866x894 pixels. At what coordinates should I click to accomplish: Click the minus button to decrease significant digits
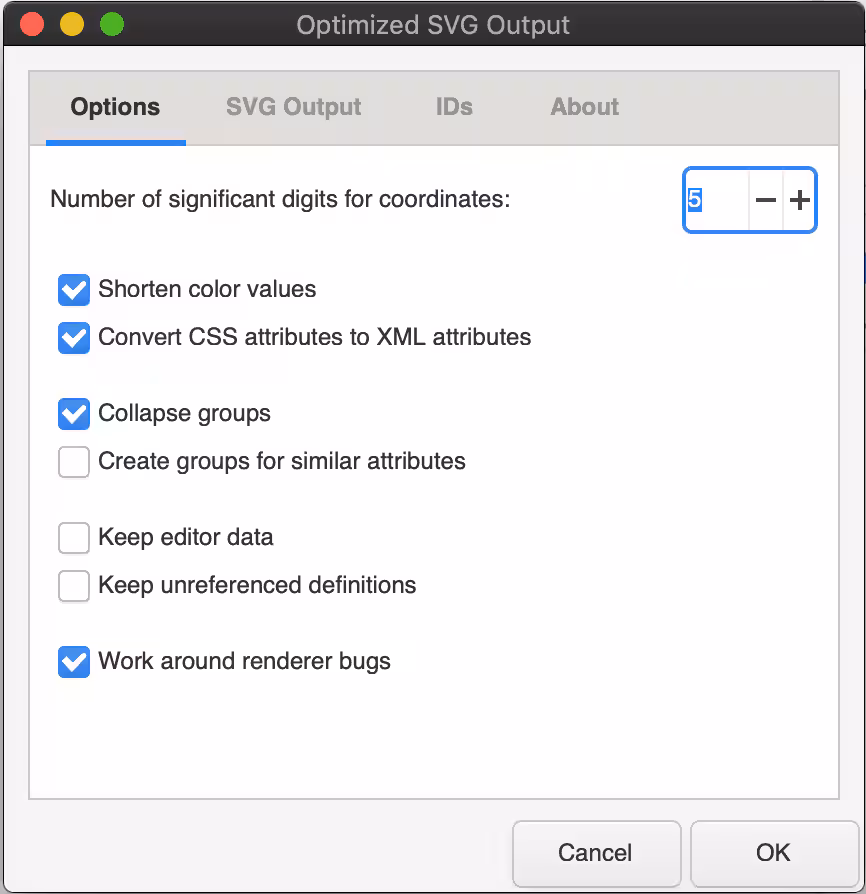[x=765, y=200]
